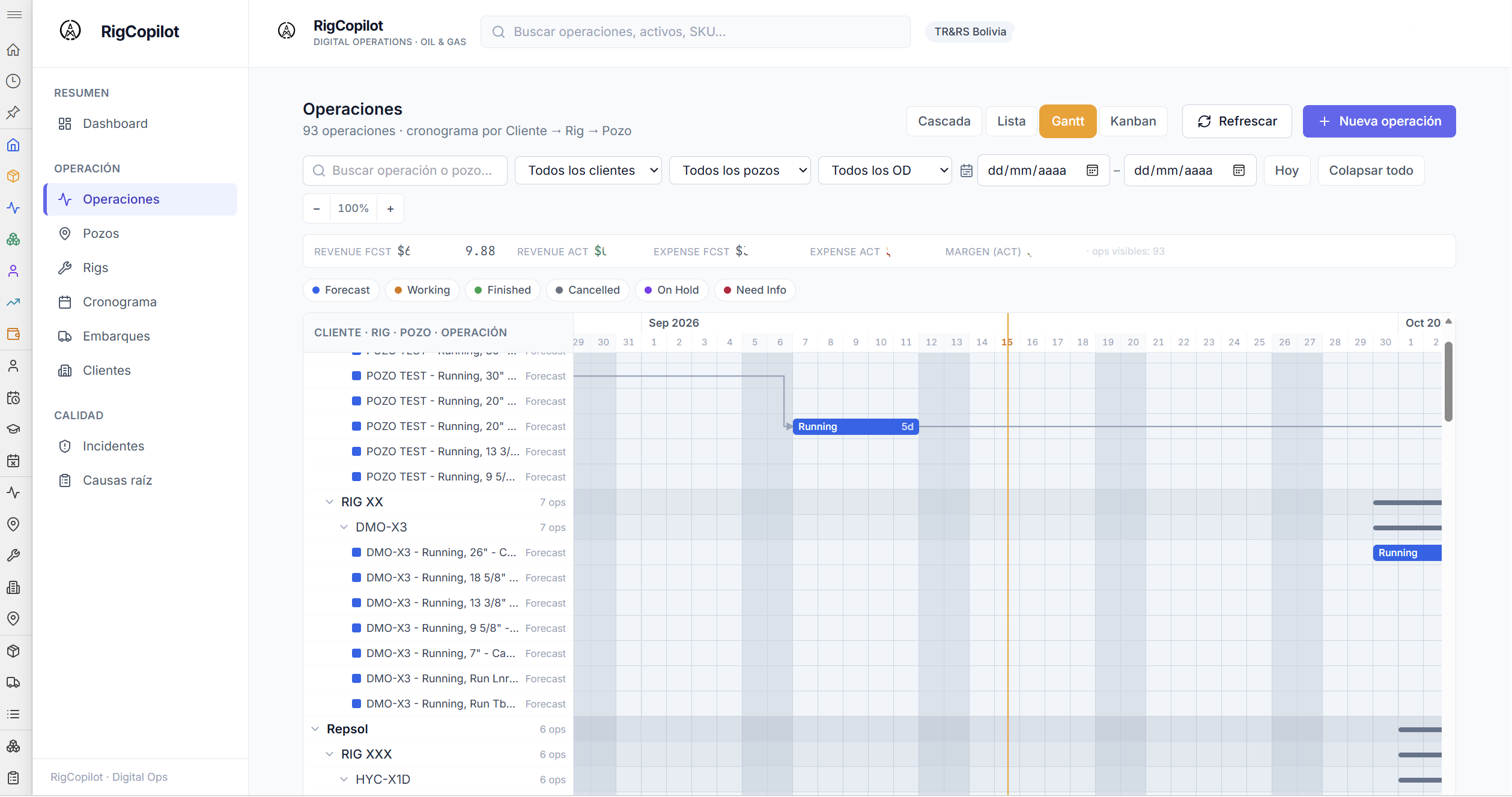
Task: Open the Todos los OD dropdown
Action: click(885, 171)
